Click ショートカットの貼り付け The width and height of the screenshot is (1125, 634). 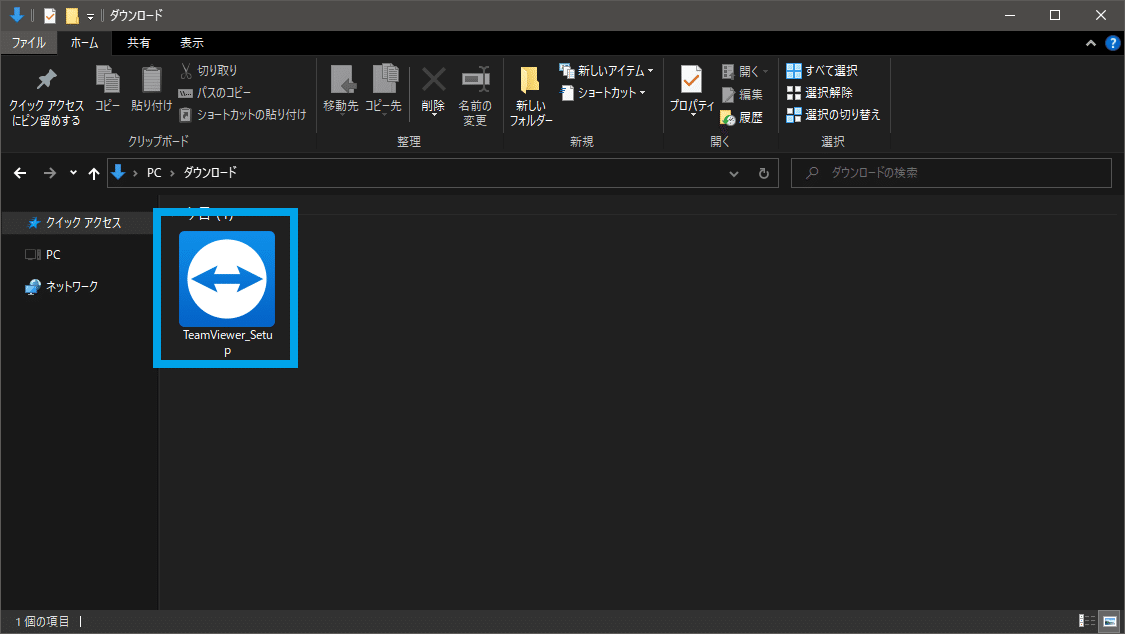[x=243, y=115]
